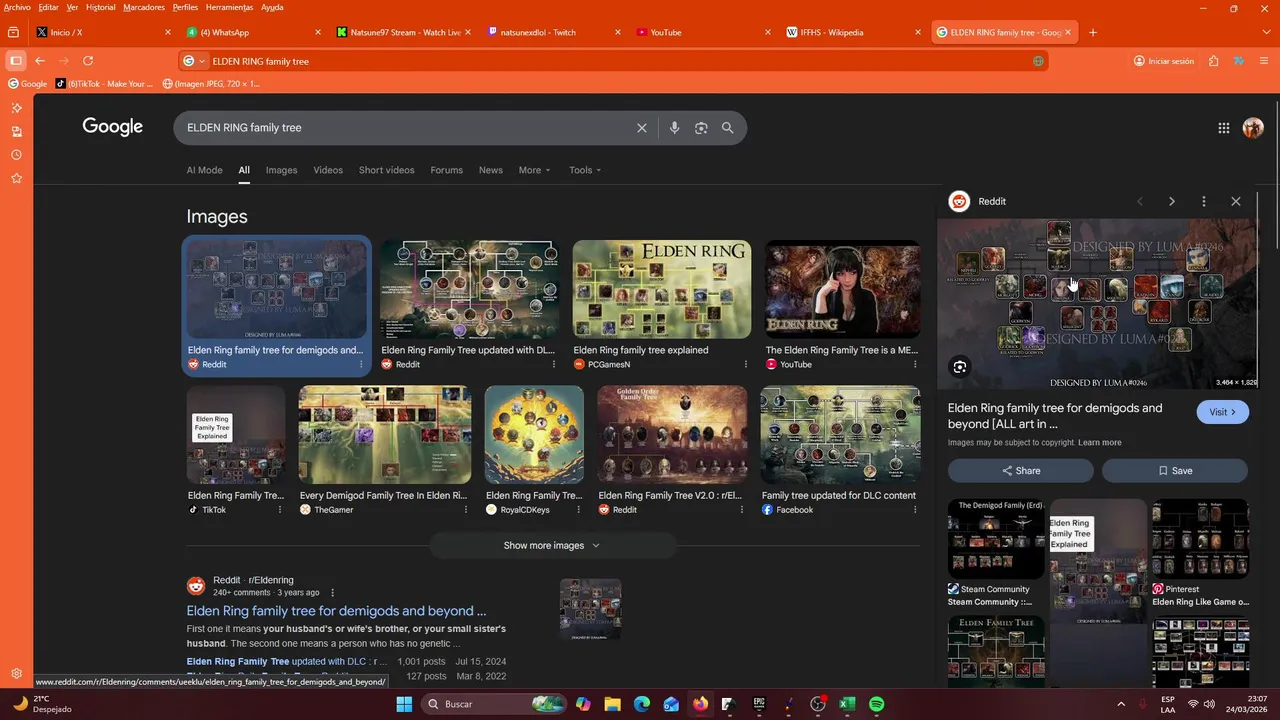Click Iniciar sesión in the toolbar

click(1164, 61)
